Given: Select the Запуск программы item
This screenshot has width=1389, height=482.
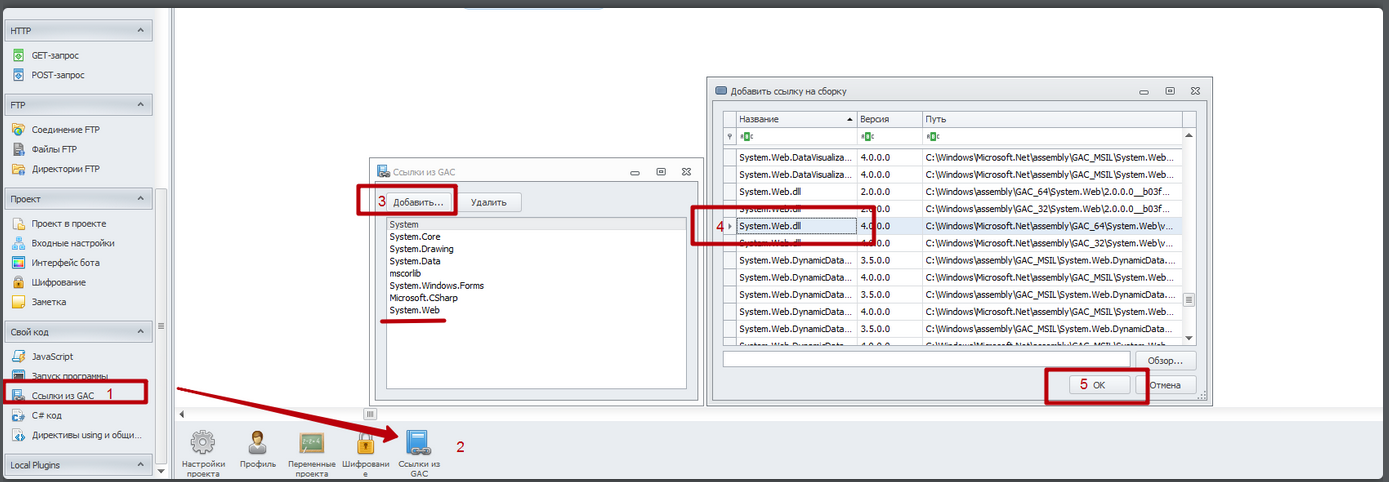Looking at the screenshot, I should pyautogui.click(x=70, y=376).
